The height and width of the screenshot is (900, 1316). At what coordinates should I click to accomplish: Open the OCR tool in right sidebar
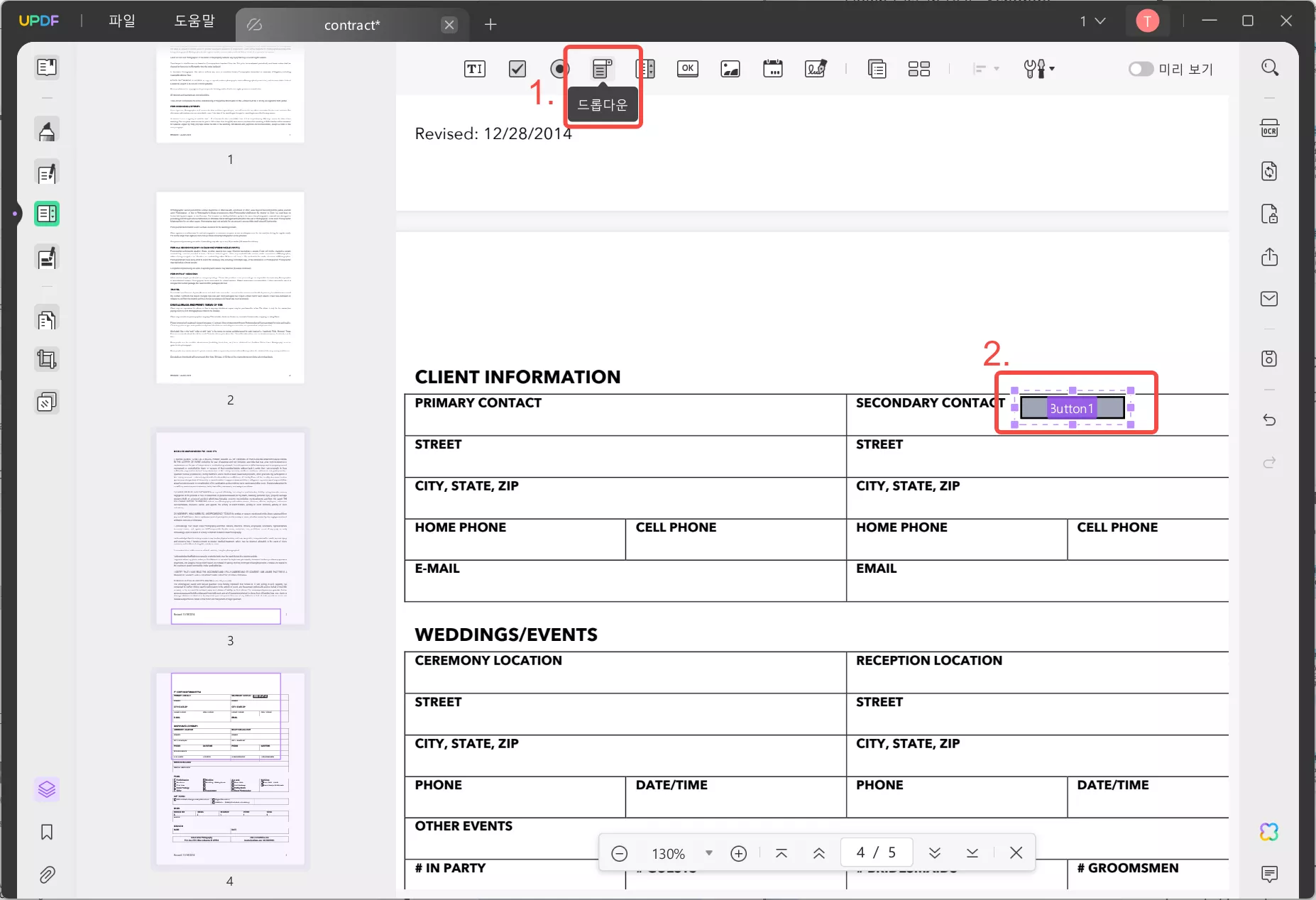[1270, 128]
